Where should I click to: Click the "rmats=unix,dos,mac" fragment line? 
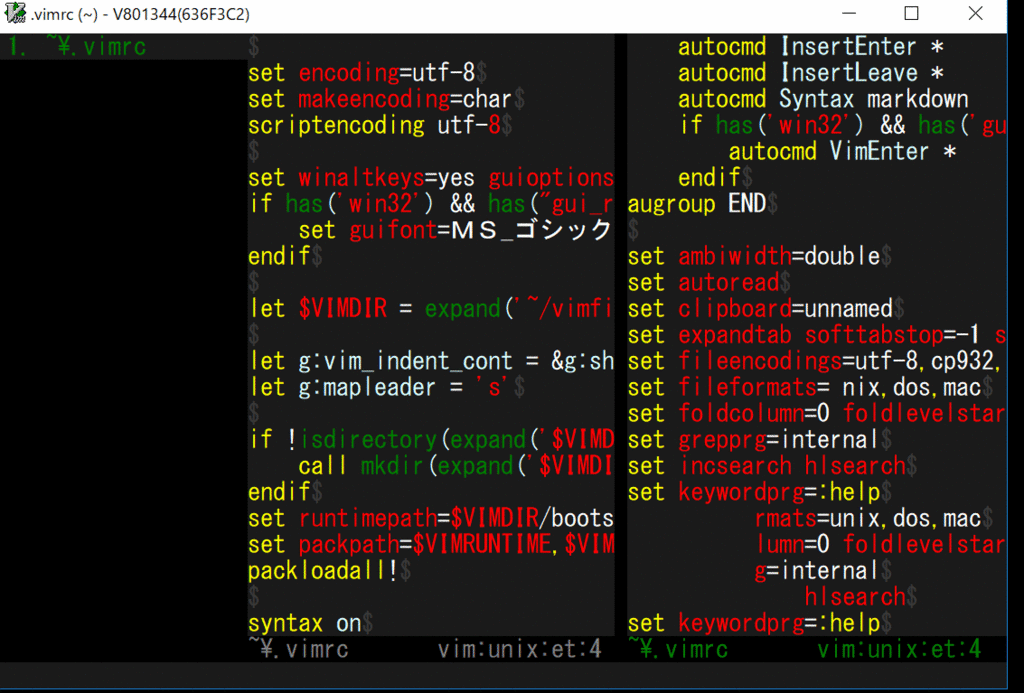(x=874, y=518)
